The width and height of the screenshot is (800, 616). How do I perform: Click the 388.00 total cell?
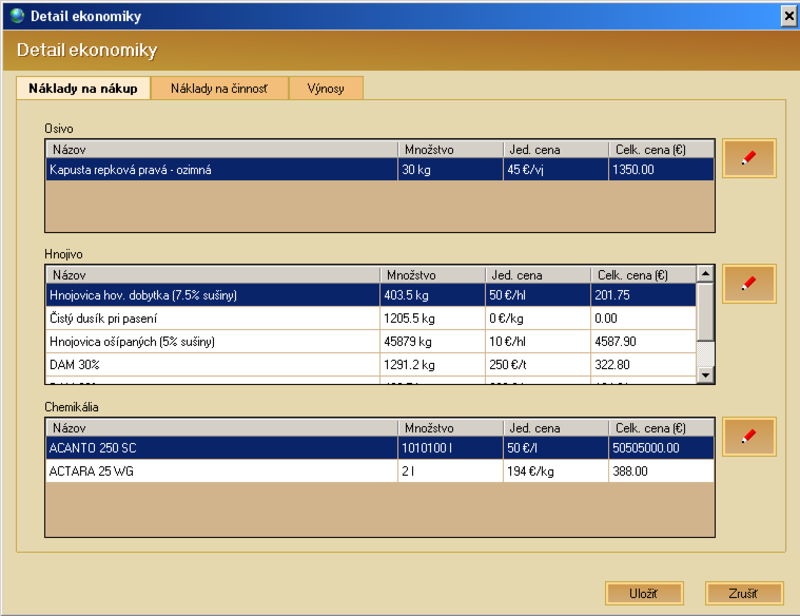[661, 471]
